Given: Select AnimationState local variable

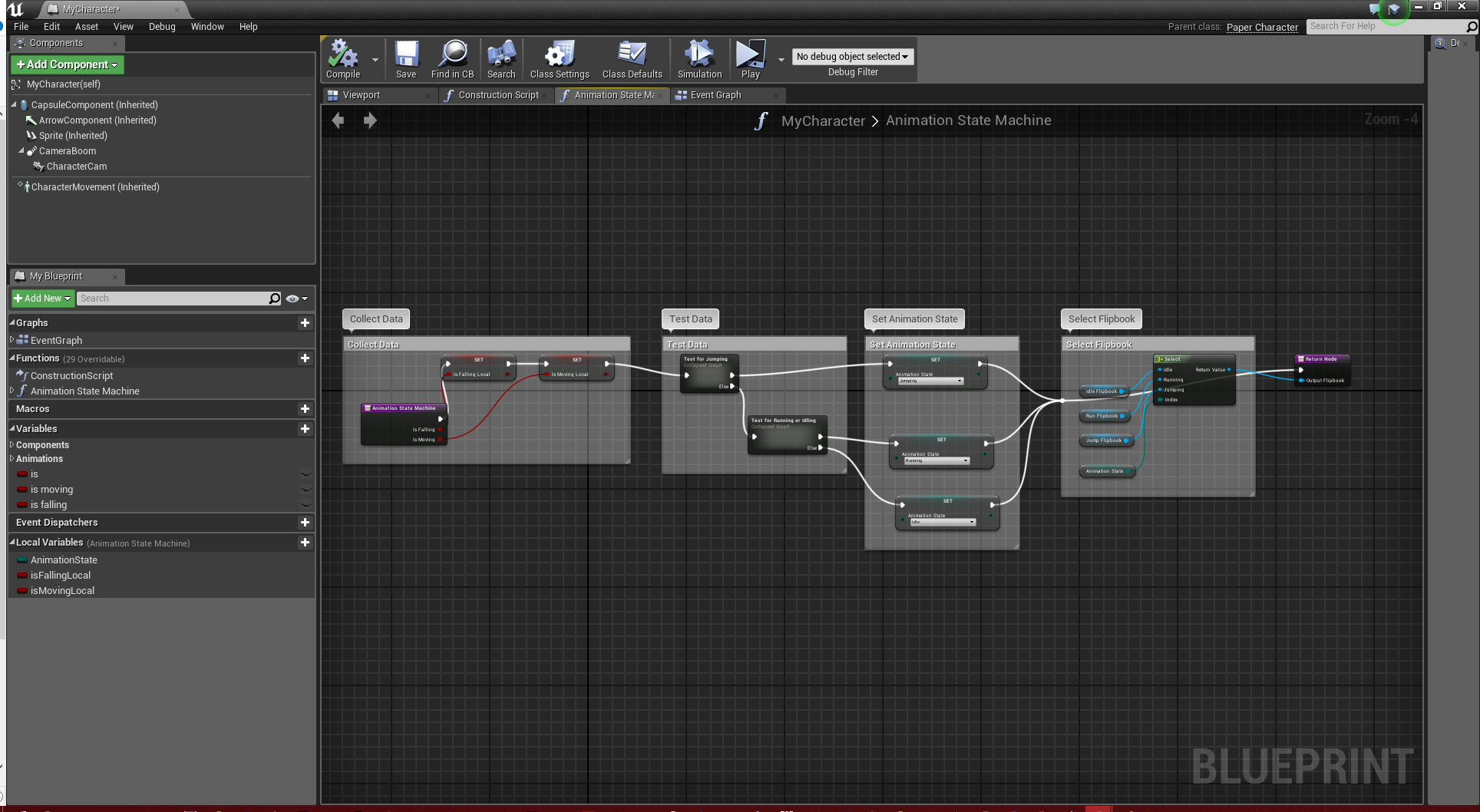Looking at the screenshot, I should 64,559.
